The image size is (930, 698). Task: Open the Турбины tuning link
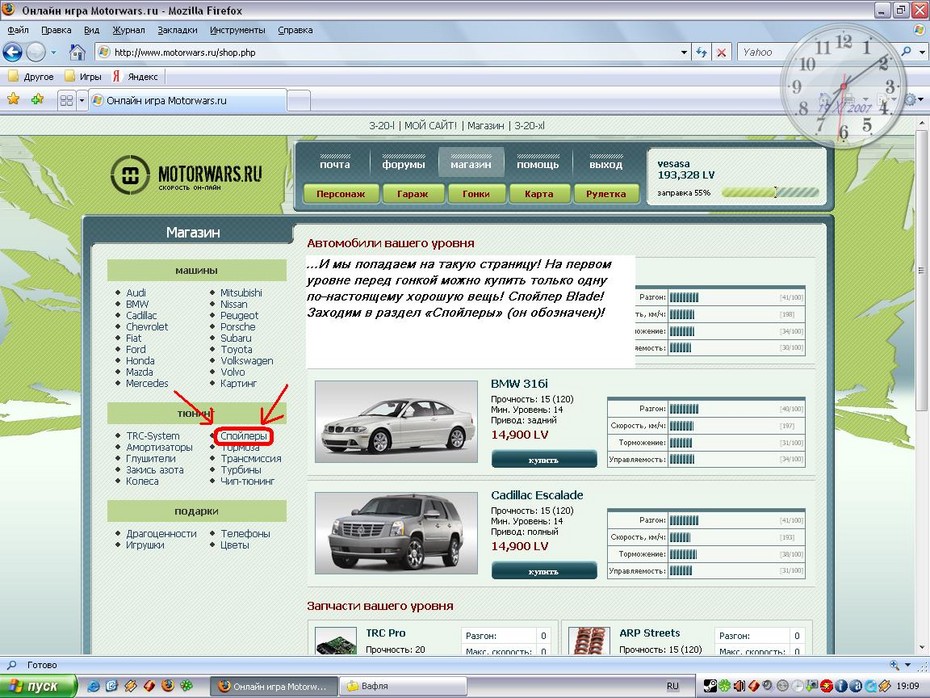[241, 470]
